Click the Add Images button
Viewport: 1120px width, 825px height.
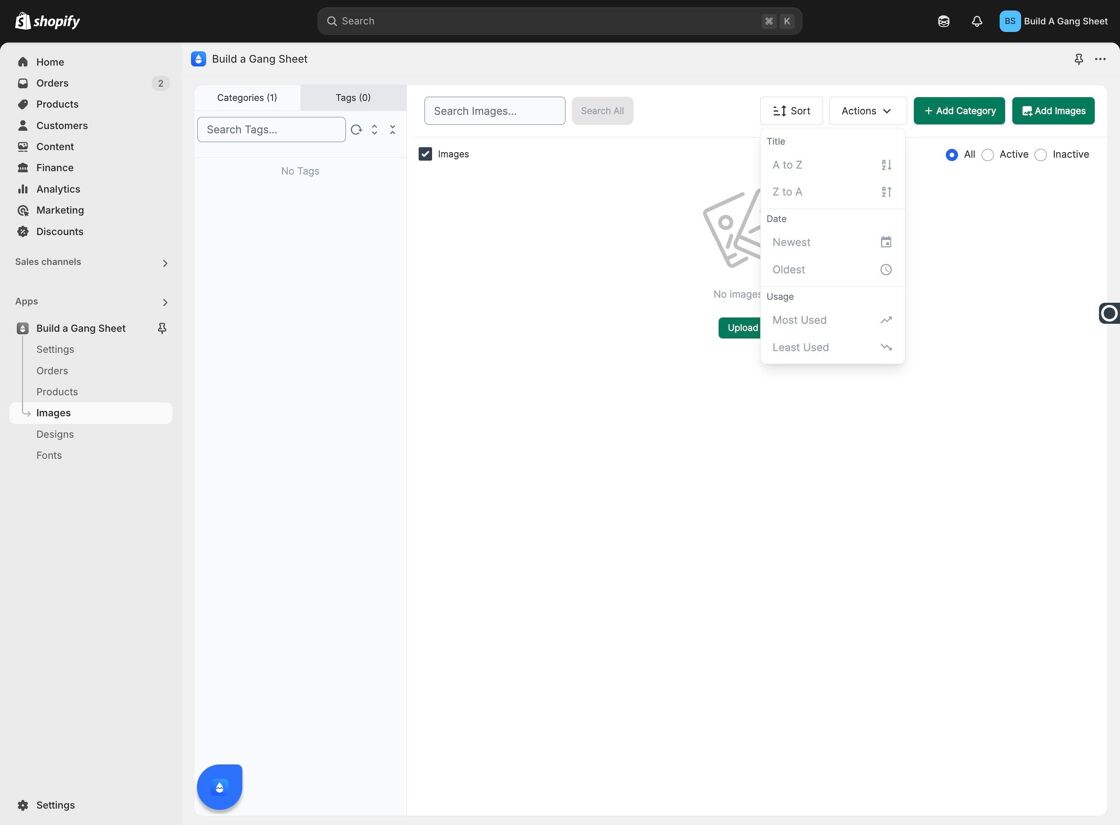[x=1053, y=111]
